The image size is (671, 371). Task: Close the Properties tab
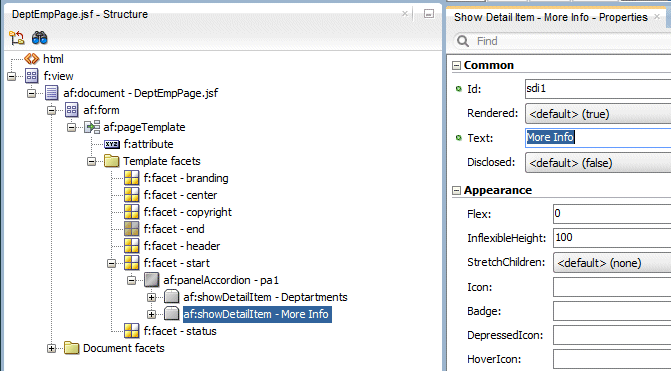(657, 17)
